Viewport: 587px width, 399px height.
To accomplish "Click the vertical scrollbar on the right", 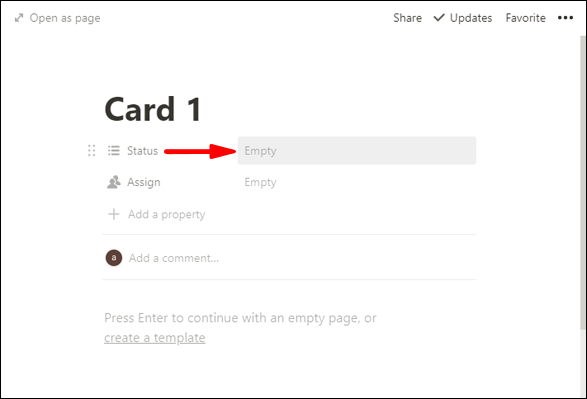I will click(x=583, y=183).
